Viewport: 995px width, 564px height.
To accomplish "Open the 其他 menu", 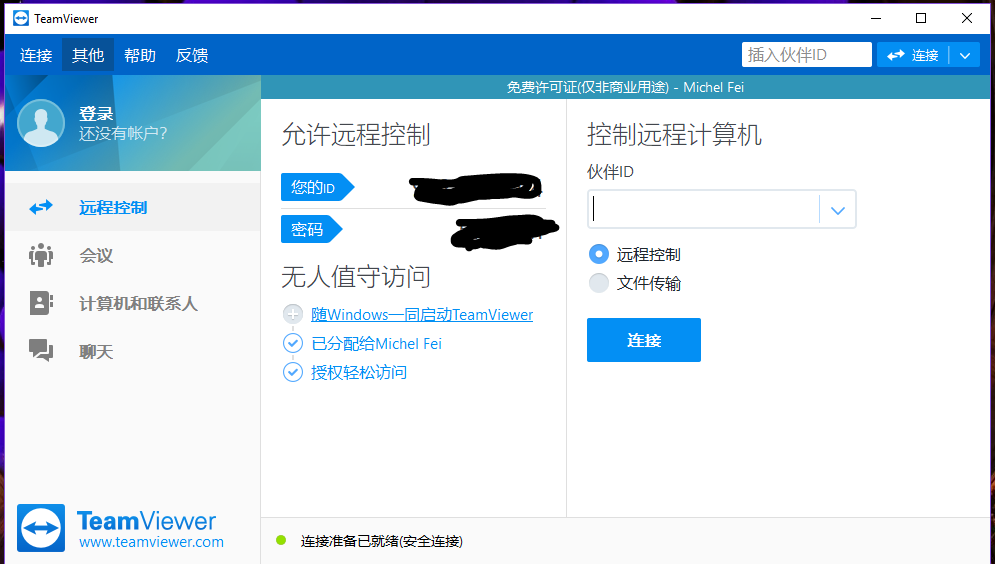I will tap(88, 55).
